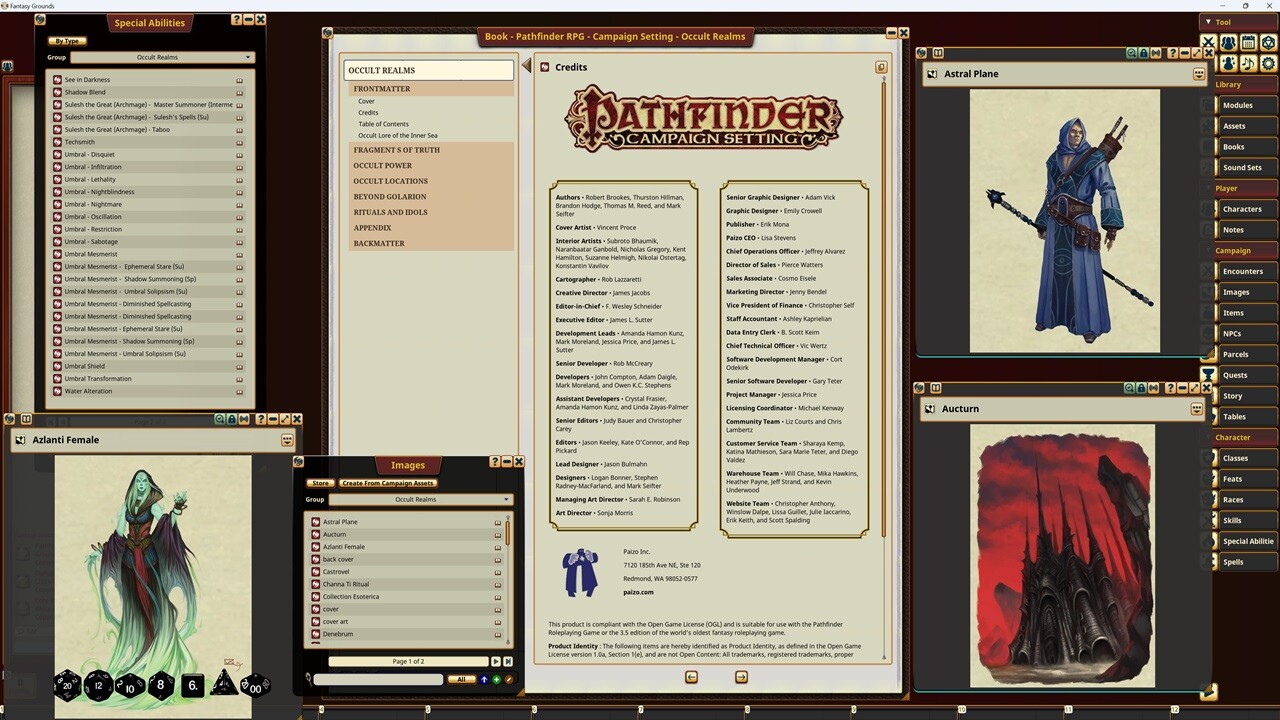Click the Create From Campaign Assets button
Image resolution: width=1280 pixels, height=720 pixels.
[x=388, y=483]
